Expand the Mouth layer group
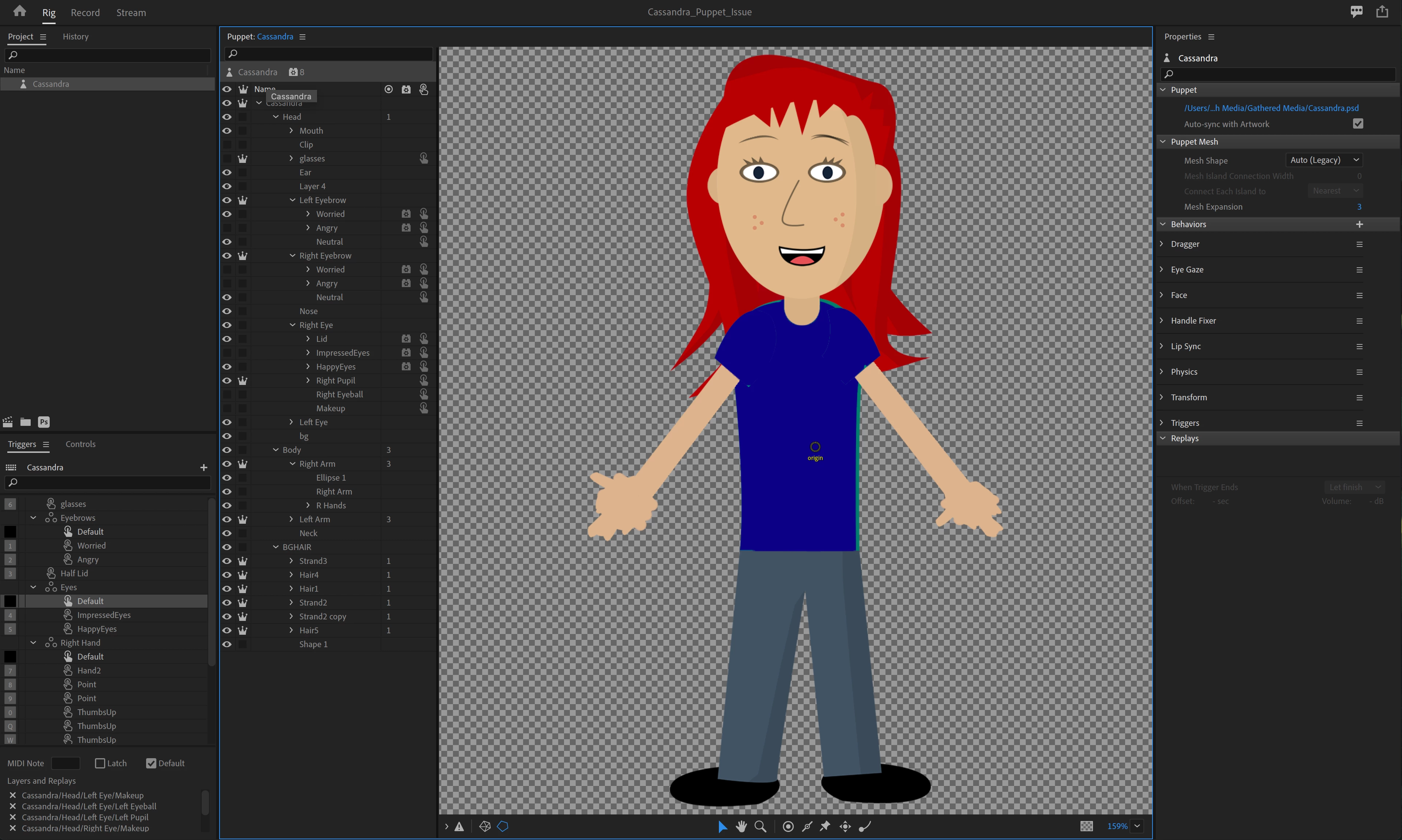The height and width of the screenshot is (840, 1402). tap(292, 131)
